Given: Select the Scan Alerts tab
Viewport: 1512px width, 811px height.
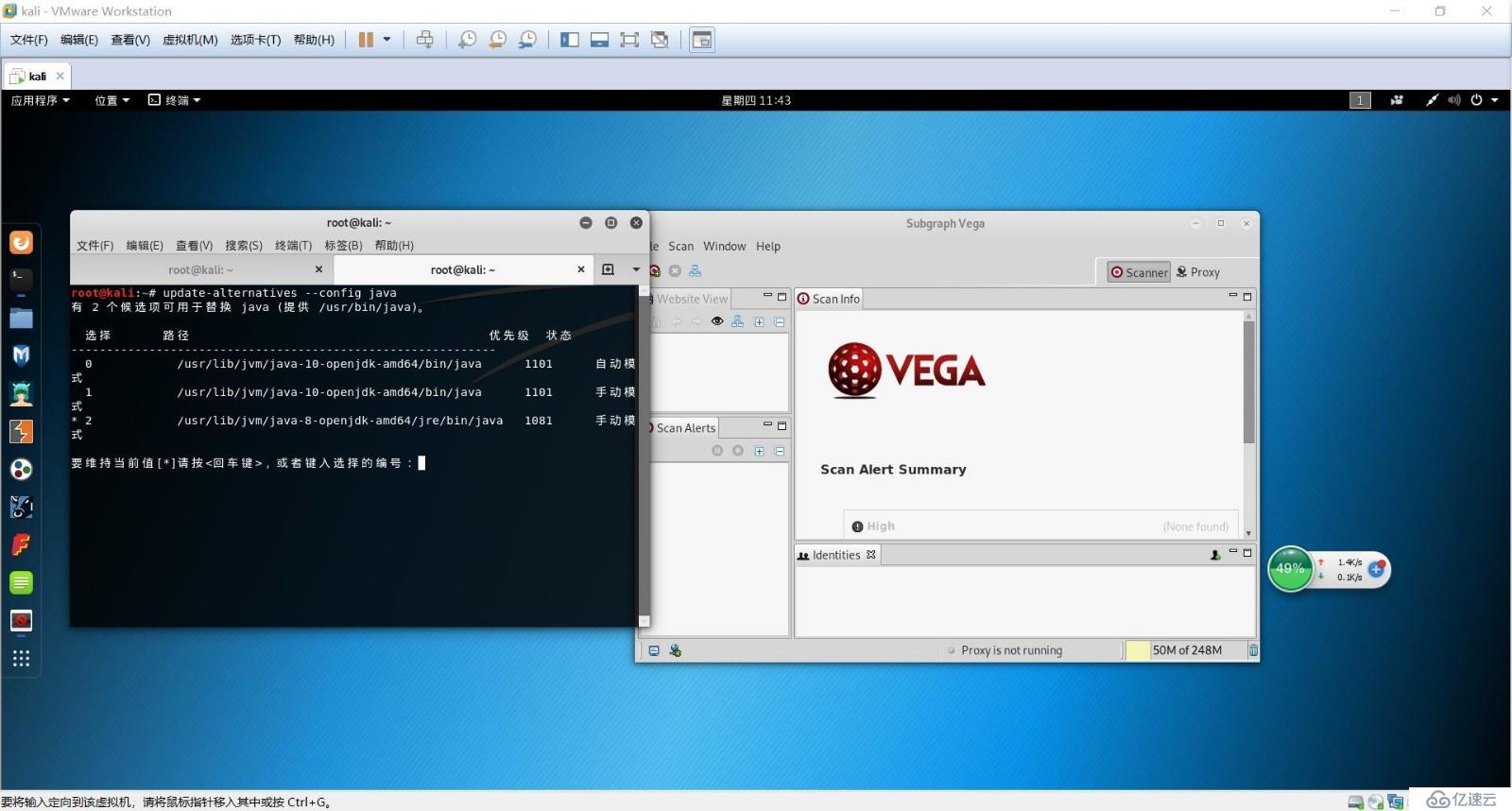Looking at the screenshot, I should [683, 428].
